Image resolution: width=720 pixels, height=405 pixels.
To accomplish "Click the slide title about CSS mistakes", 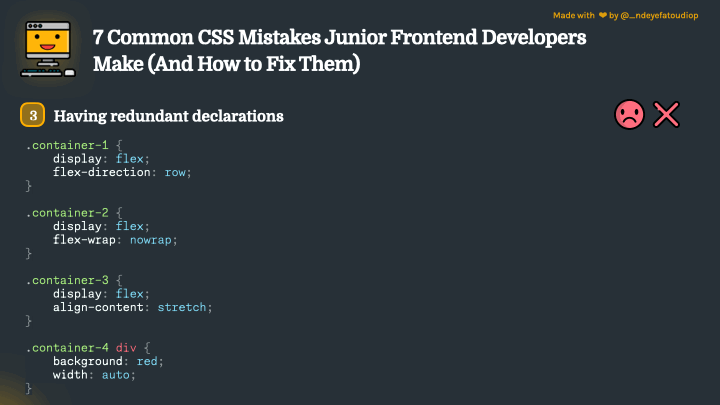I will coord(339,50).
